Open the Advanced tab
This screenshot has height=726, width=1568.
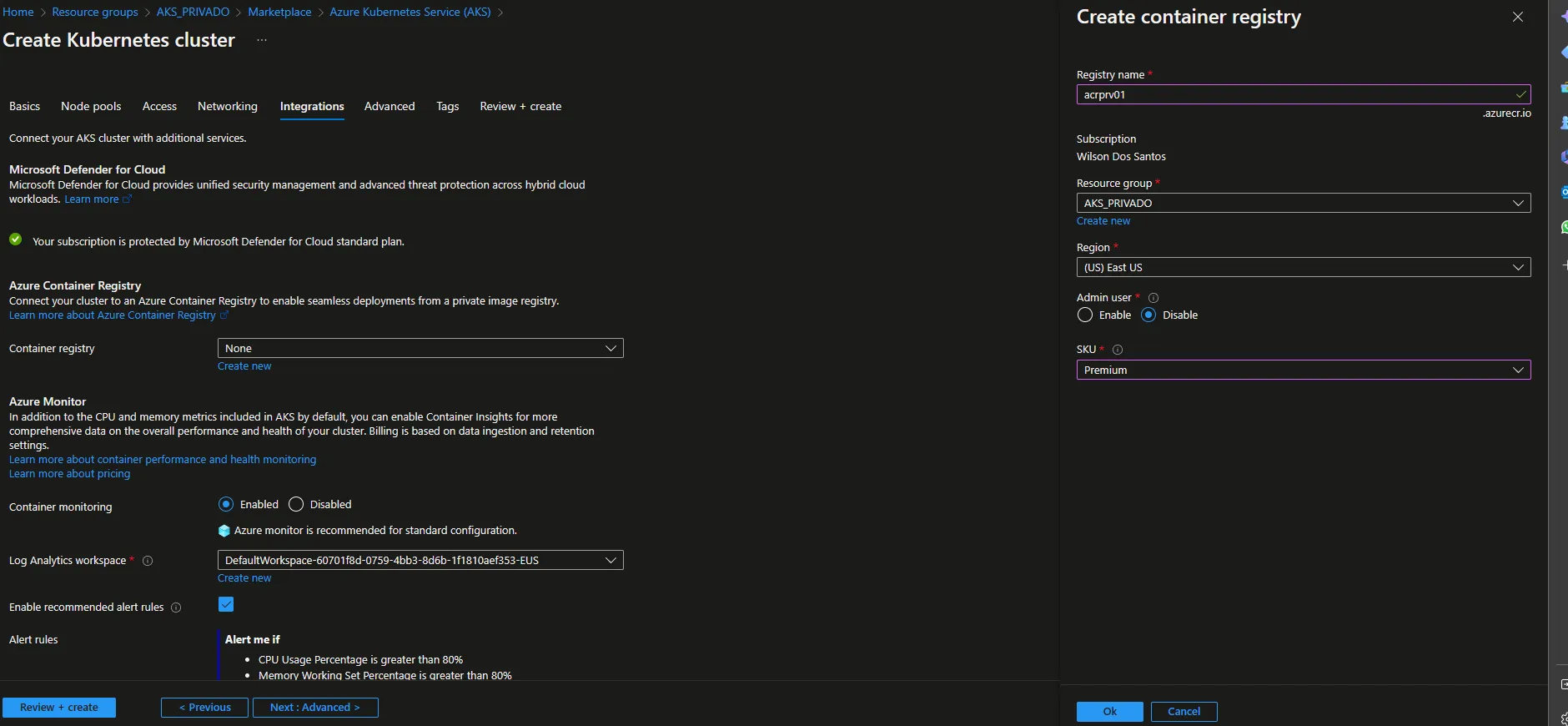click(389, 106)
